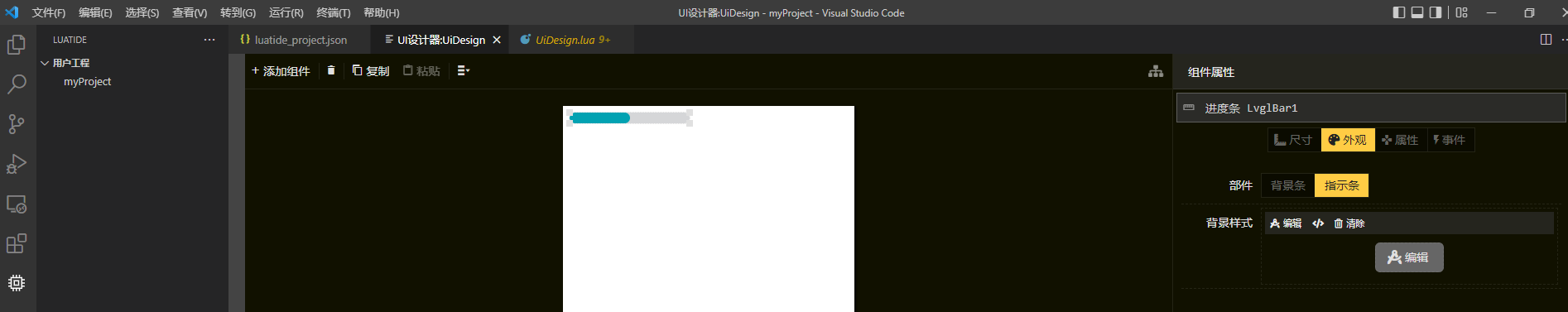The width and height of the screenshot is (1568, 312).
Task: Open the 转到(G) menu
Action: pyautogui.click(x=238, y=12)
